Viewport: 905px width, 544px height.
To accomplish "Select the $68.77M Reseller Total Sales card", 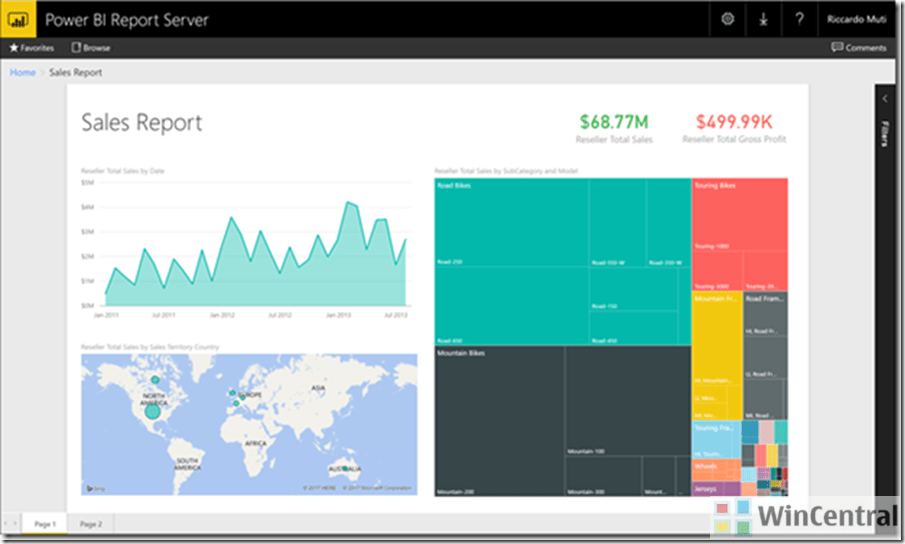I will coord(614,129).
